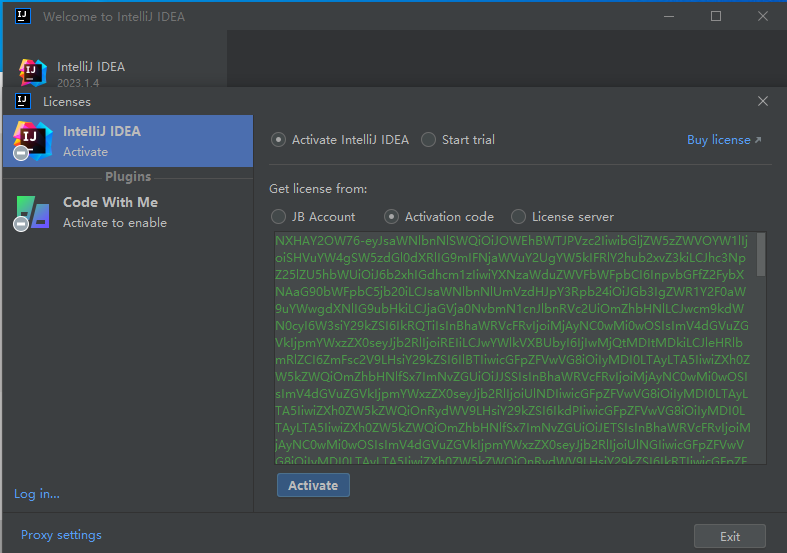Choose Activation code as license source
787x553 pixels.
coord(392,216)
